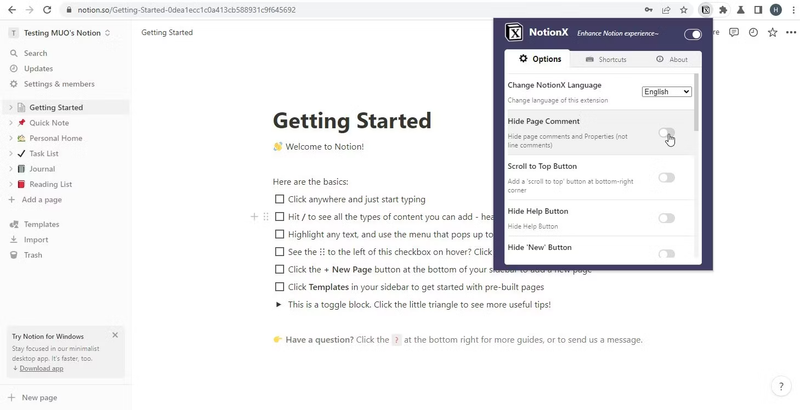Enable the Hide Page Comment toggle
This screenshot has width=800, height=410.
tap(666, 133)
